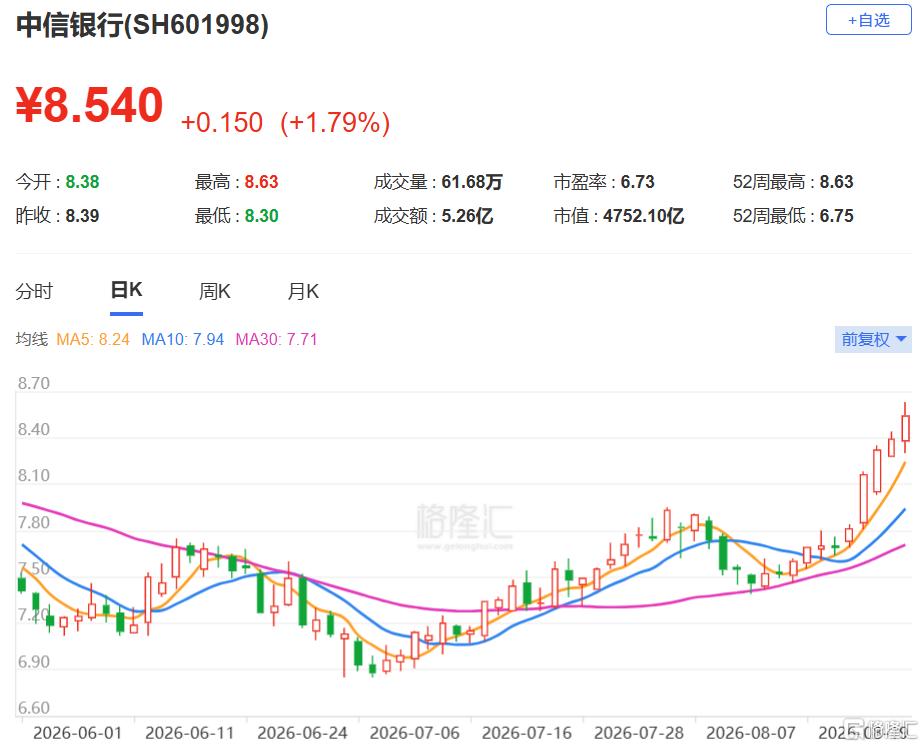The image size is (924, 747).
Task: Click the 昨收 value 8.39
Action: 82,216
